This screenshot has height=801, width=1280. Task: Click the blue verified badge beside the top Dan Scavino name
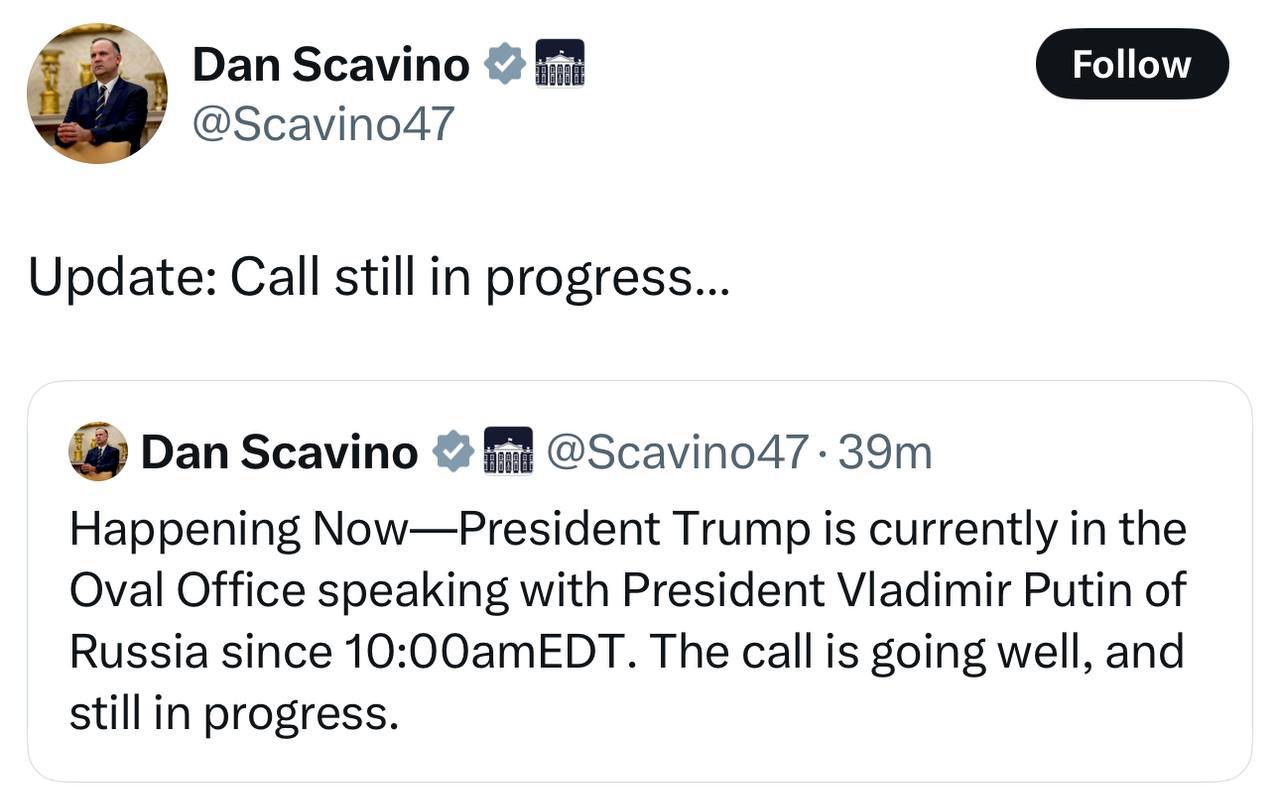click(505, 65)
